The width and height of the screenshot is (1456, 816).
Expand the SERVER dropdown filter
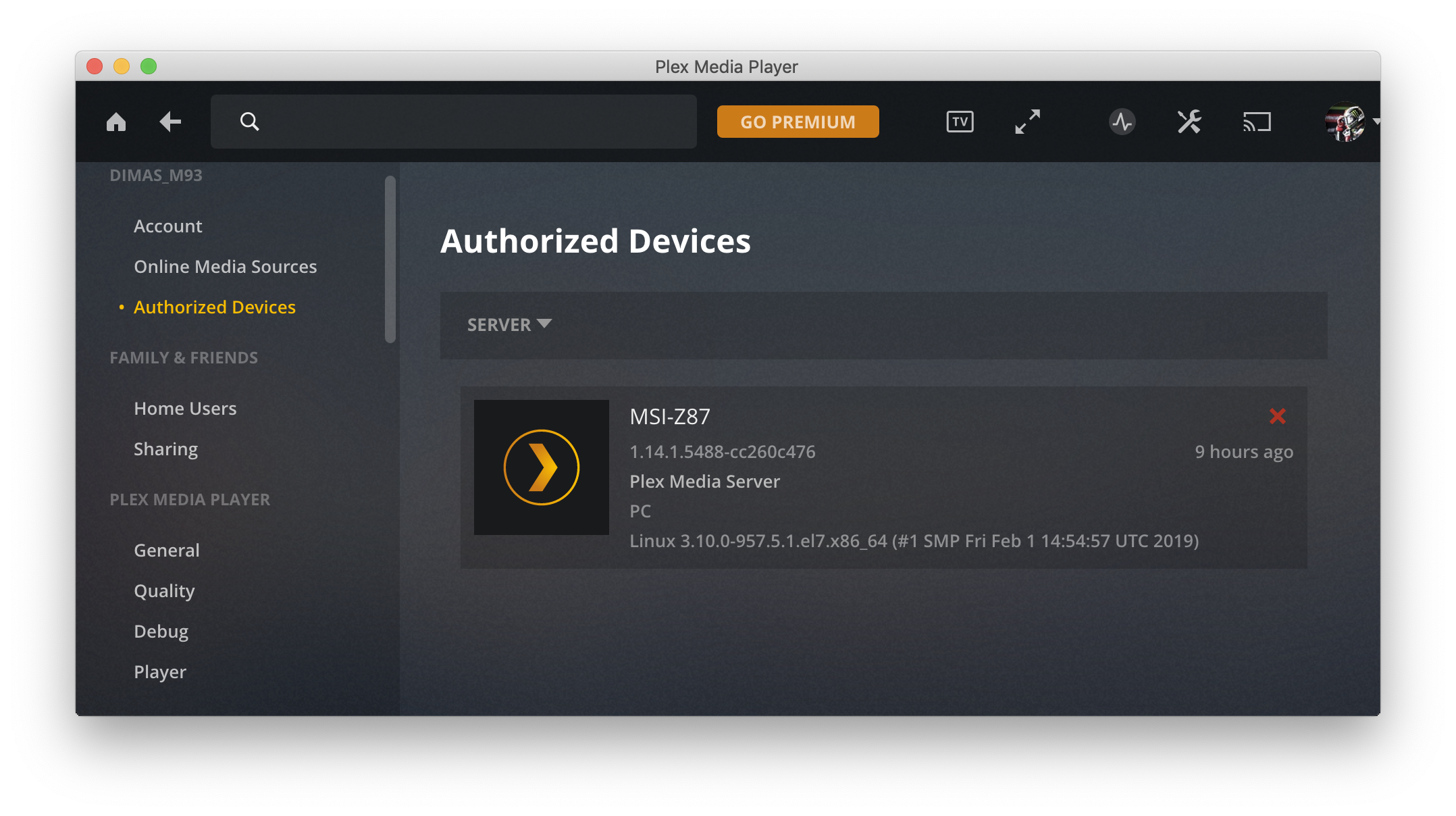(x=508, y=324)
